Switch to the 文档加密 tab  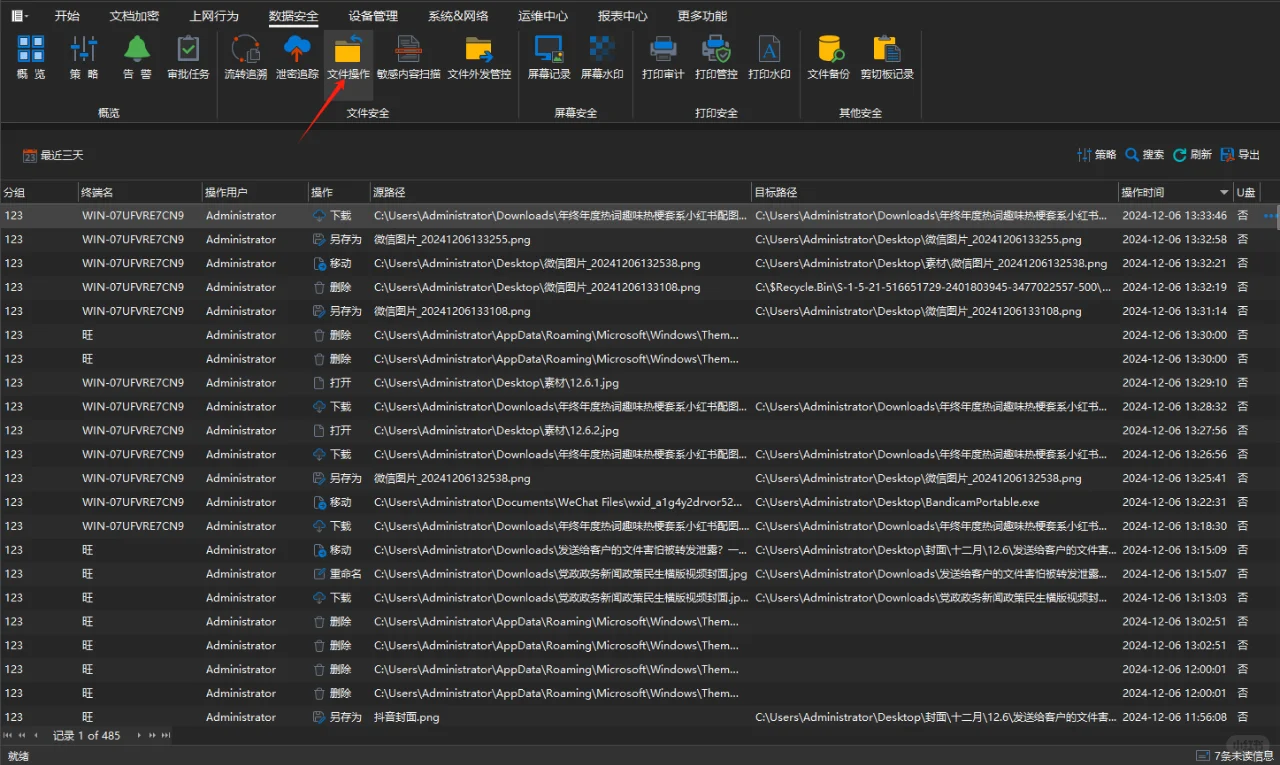click(134, 16)
